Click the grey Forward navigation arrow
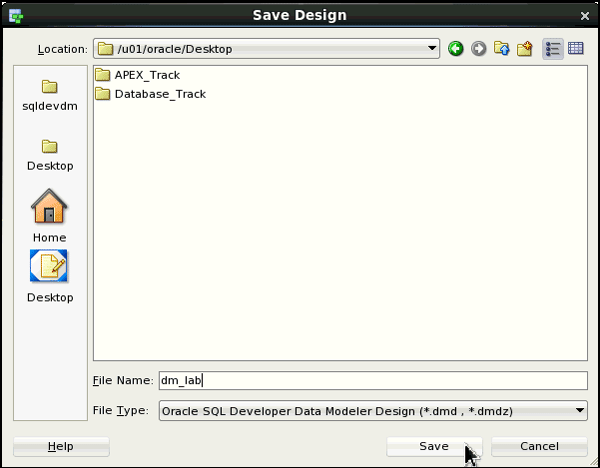600x468 pixels. 478,49
